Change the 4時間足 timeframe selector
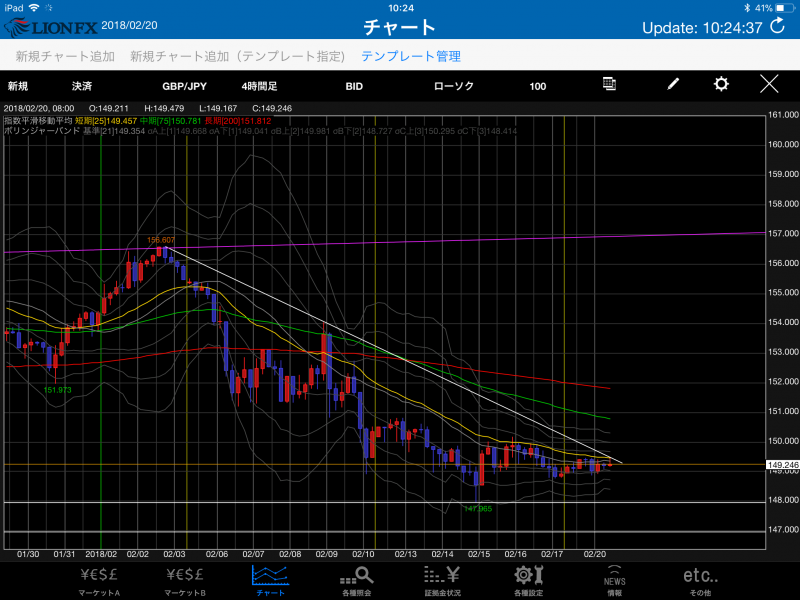Viewport: 800px width, 600px height. coord(259,86)
